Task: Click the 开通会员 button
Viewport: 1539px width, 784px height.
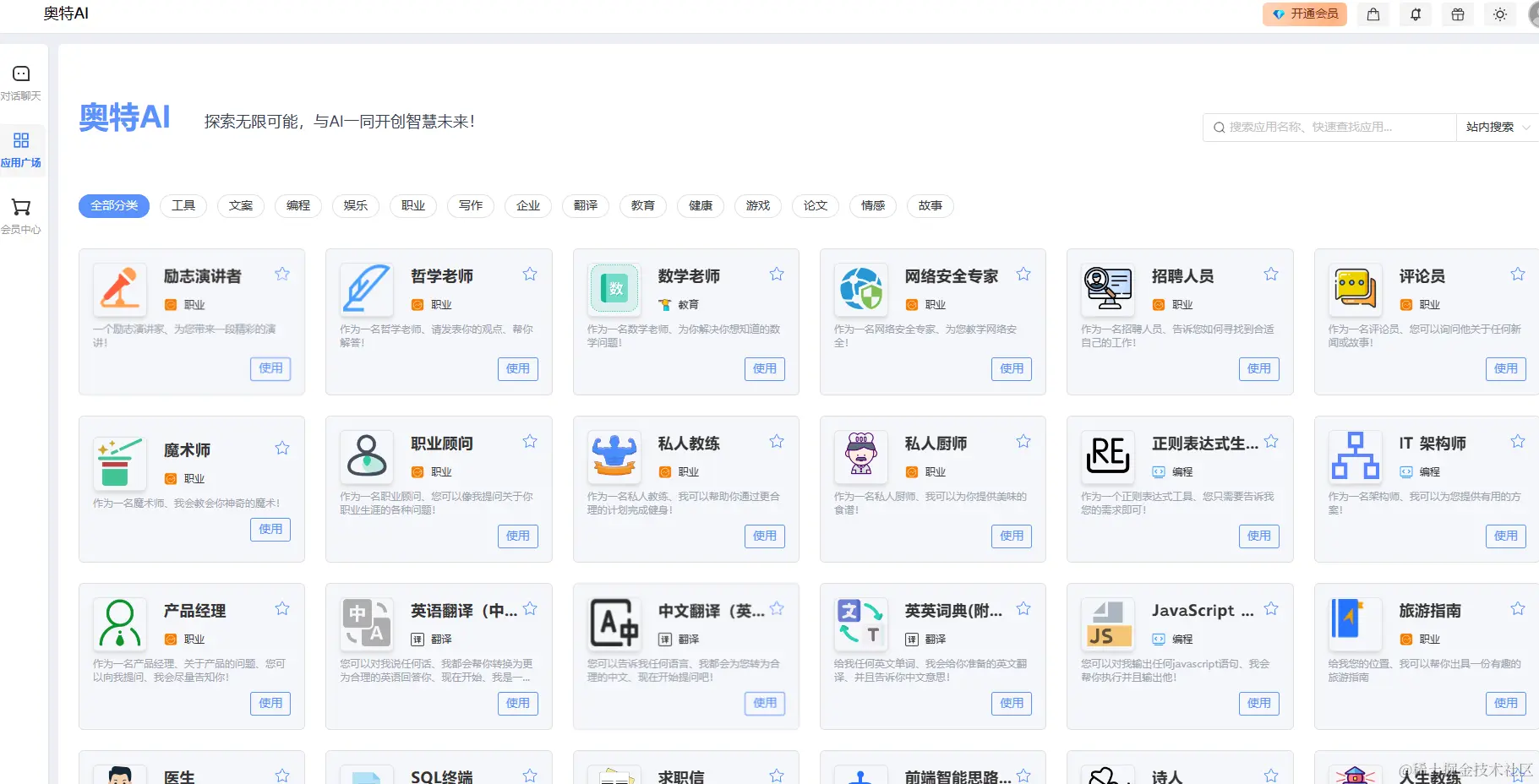Action: coord(1305,14)
